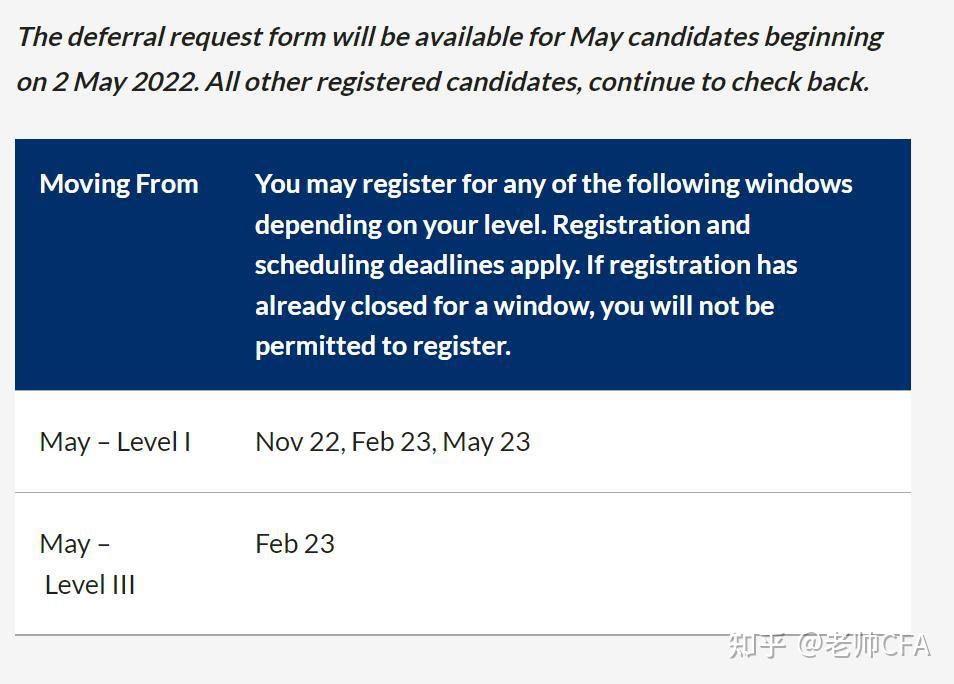Click the "Feb 23" window for Level III
Screen dimensions: 954x684
point(295,544)
